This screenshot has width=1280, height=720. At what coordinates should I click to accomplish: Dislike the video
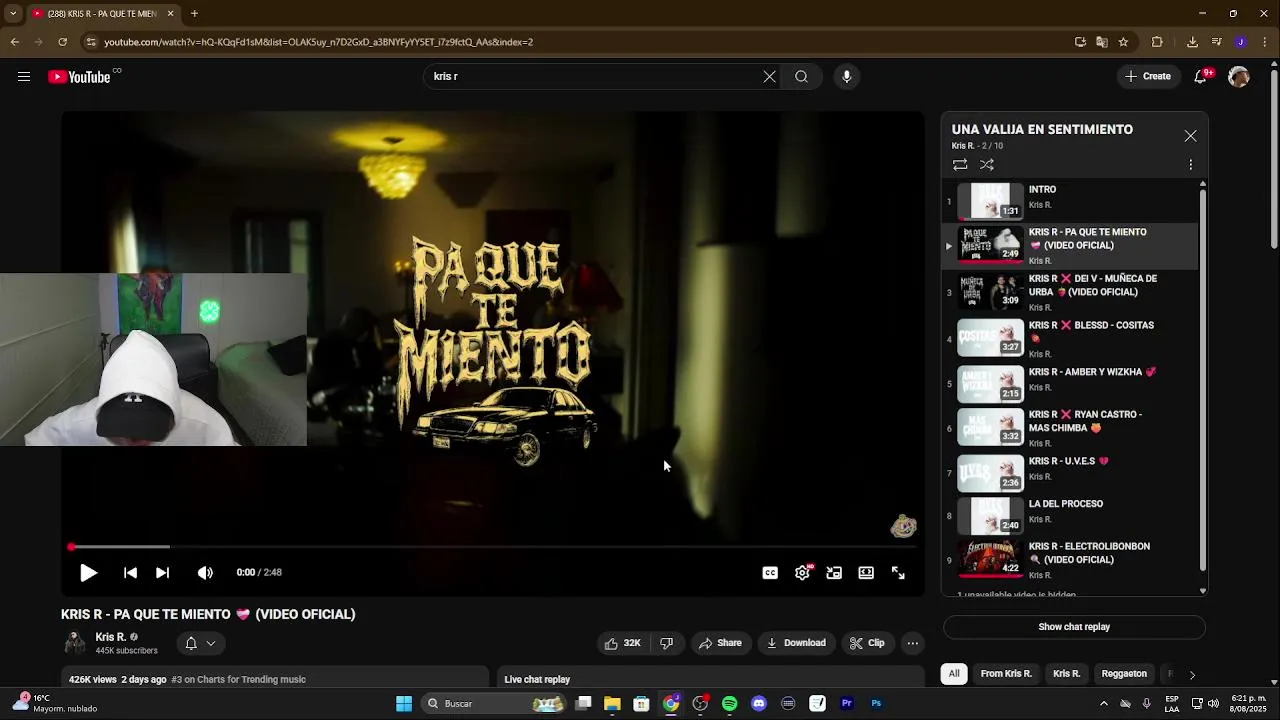(x=667, y=643)
